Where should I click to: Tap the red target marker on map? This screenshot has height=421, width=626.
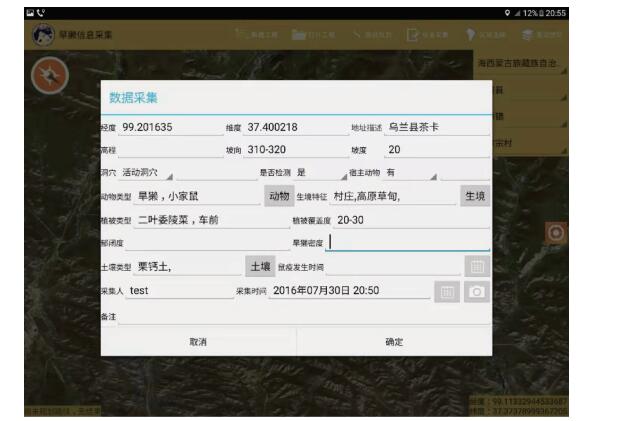point(555,232)
